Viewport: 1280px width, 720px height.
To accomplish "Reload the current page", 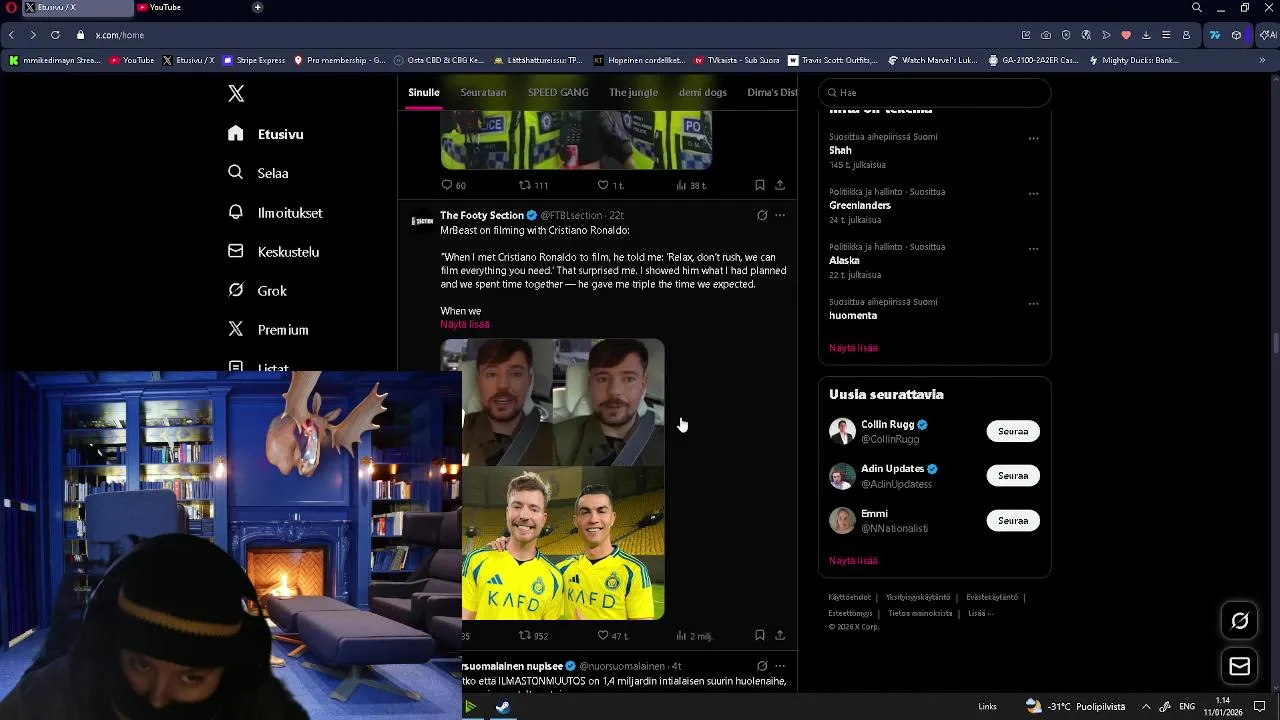I will (x=55, y=35).
